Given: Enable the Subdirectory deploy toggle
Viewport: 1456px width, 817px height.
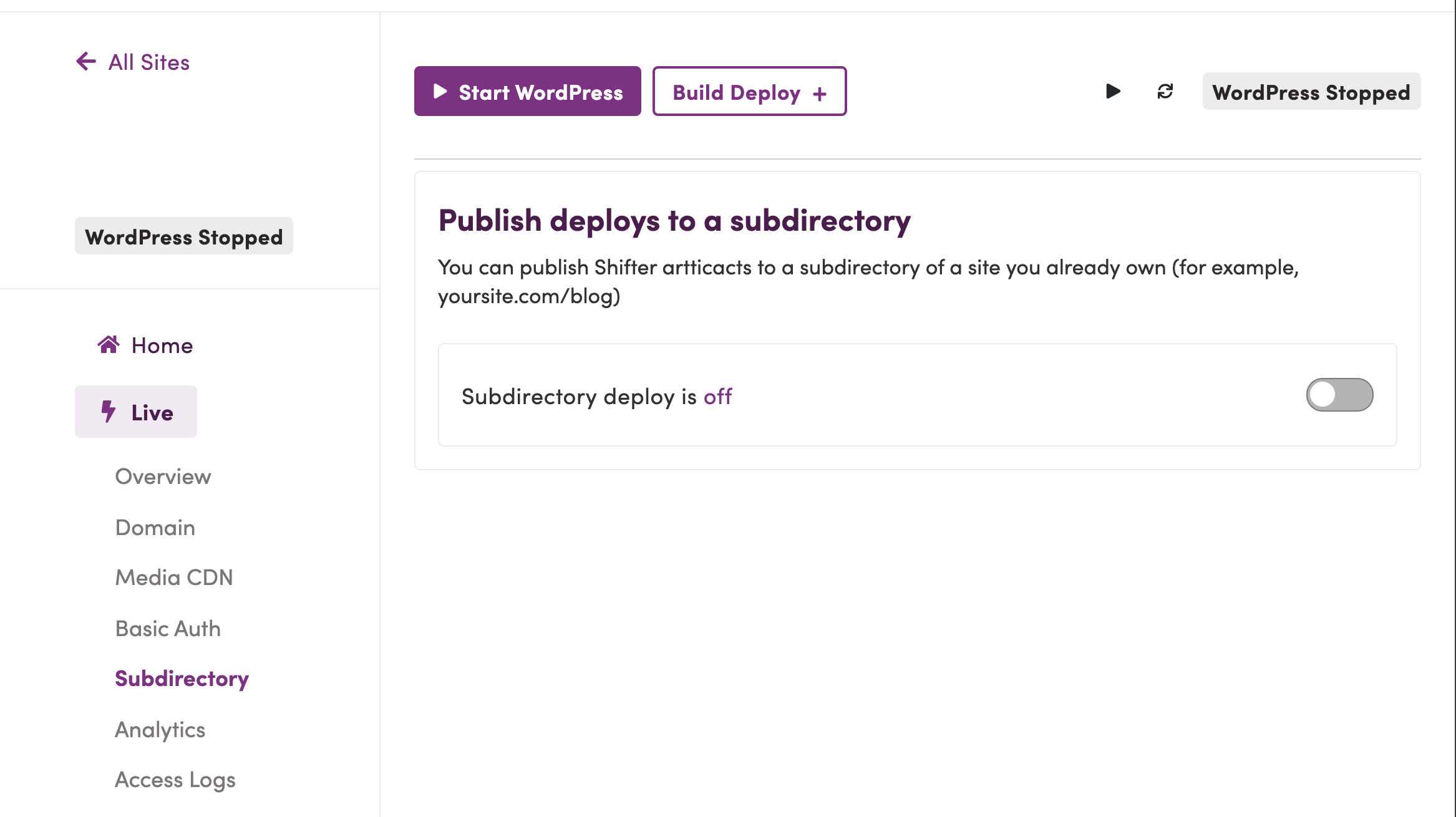Looking at the screenshot, I should pos(1339,395).
